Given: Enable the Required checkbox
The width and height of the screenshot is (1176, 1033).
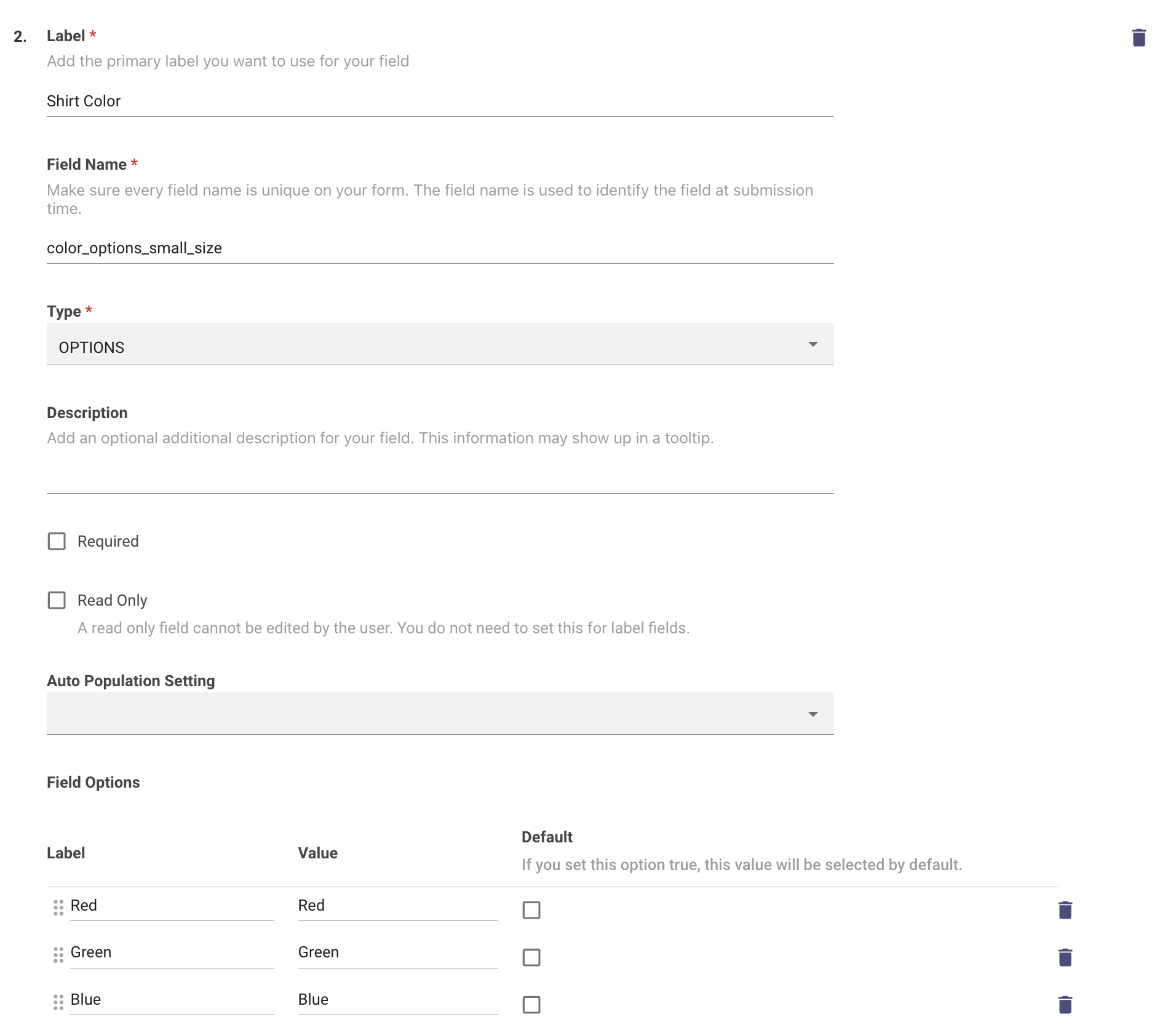Looking at the screenshot, I should 57,541.
